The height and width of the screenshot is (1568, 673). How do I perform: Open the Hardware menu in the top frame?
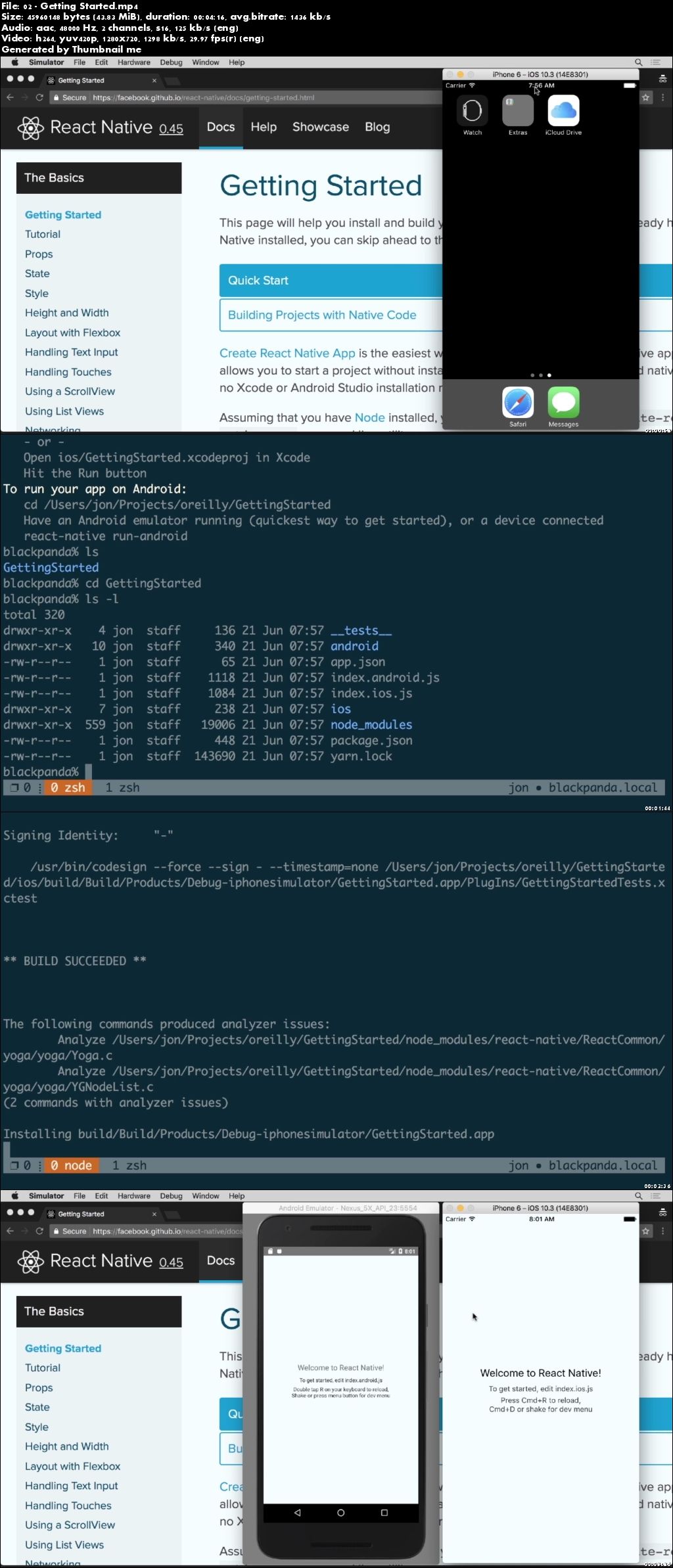coord(134,62)
